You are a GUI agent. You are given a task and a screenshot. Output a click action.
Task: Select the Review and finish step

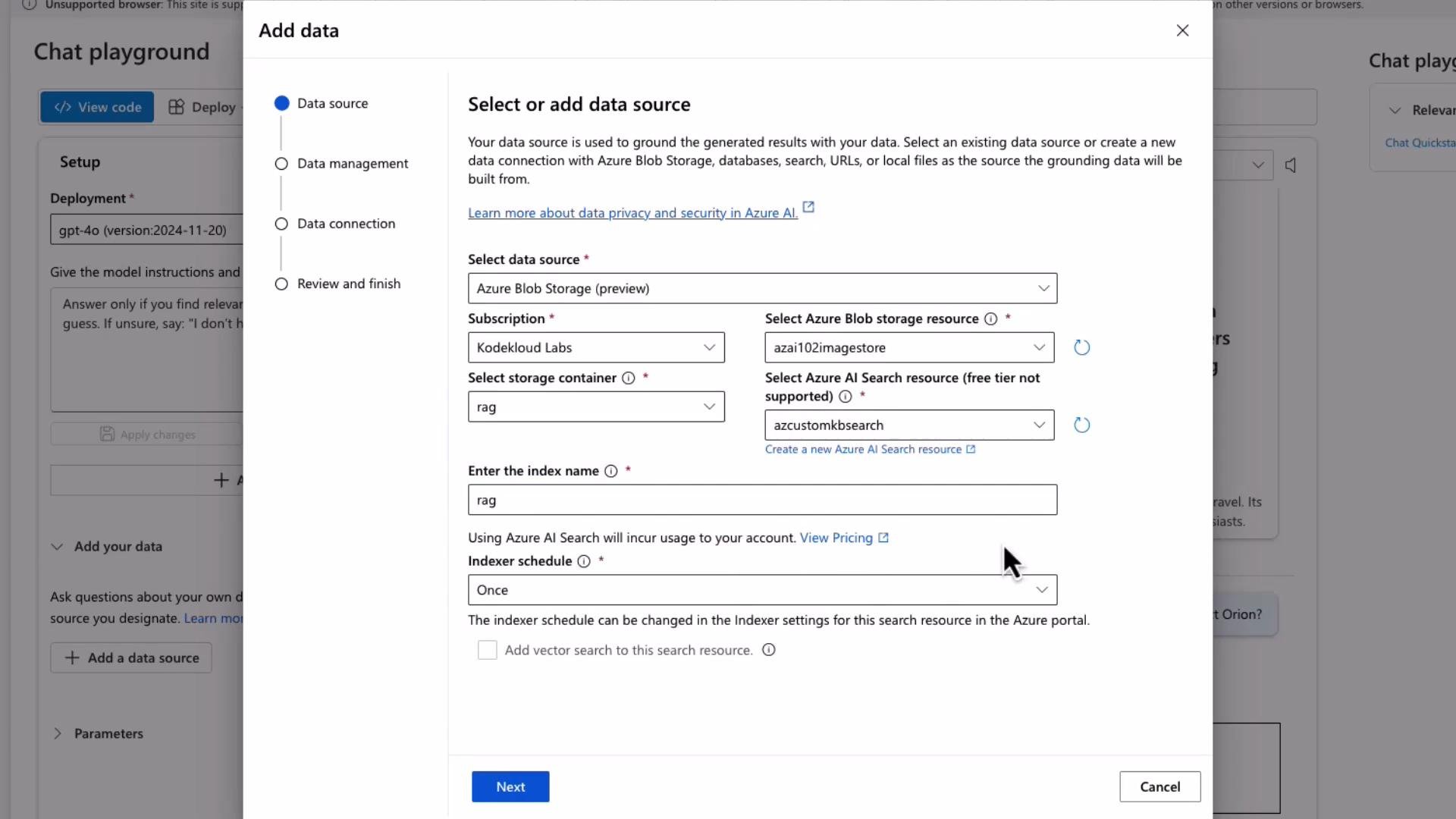click(338, 284)
